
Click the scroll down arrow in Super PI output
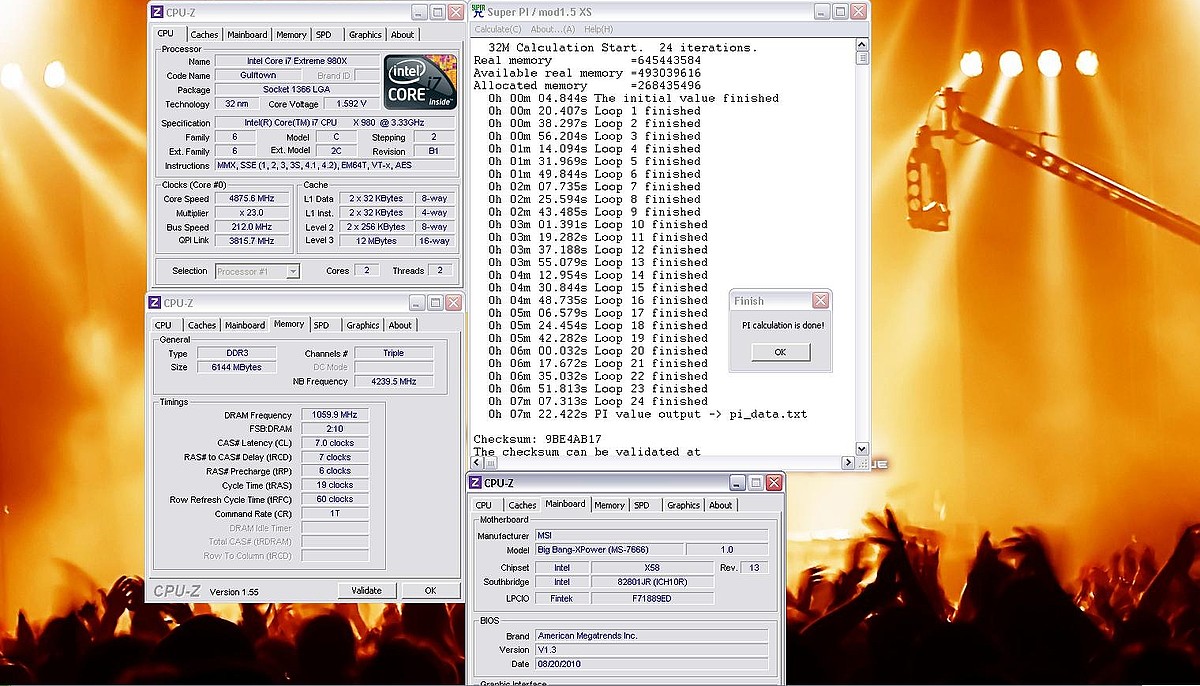coord(862,449)
